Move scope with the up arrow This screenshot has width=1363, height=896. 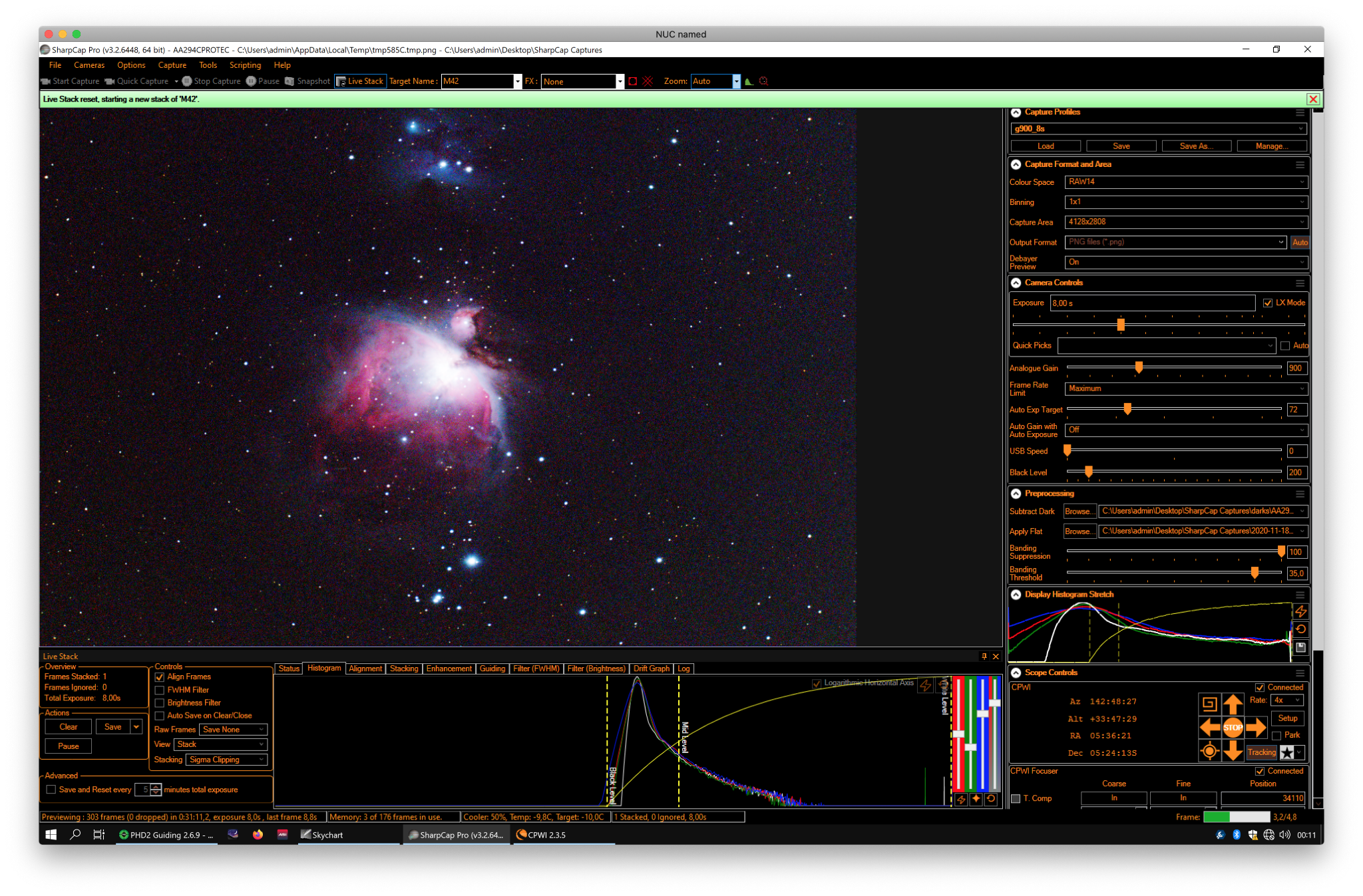[1233, 704]
